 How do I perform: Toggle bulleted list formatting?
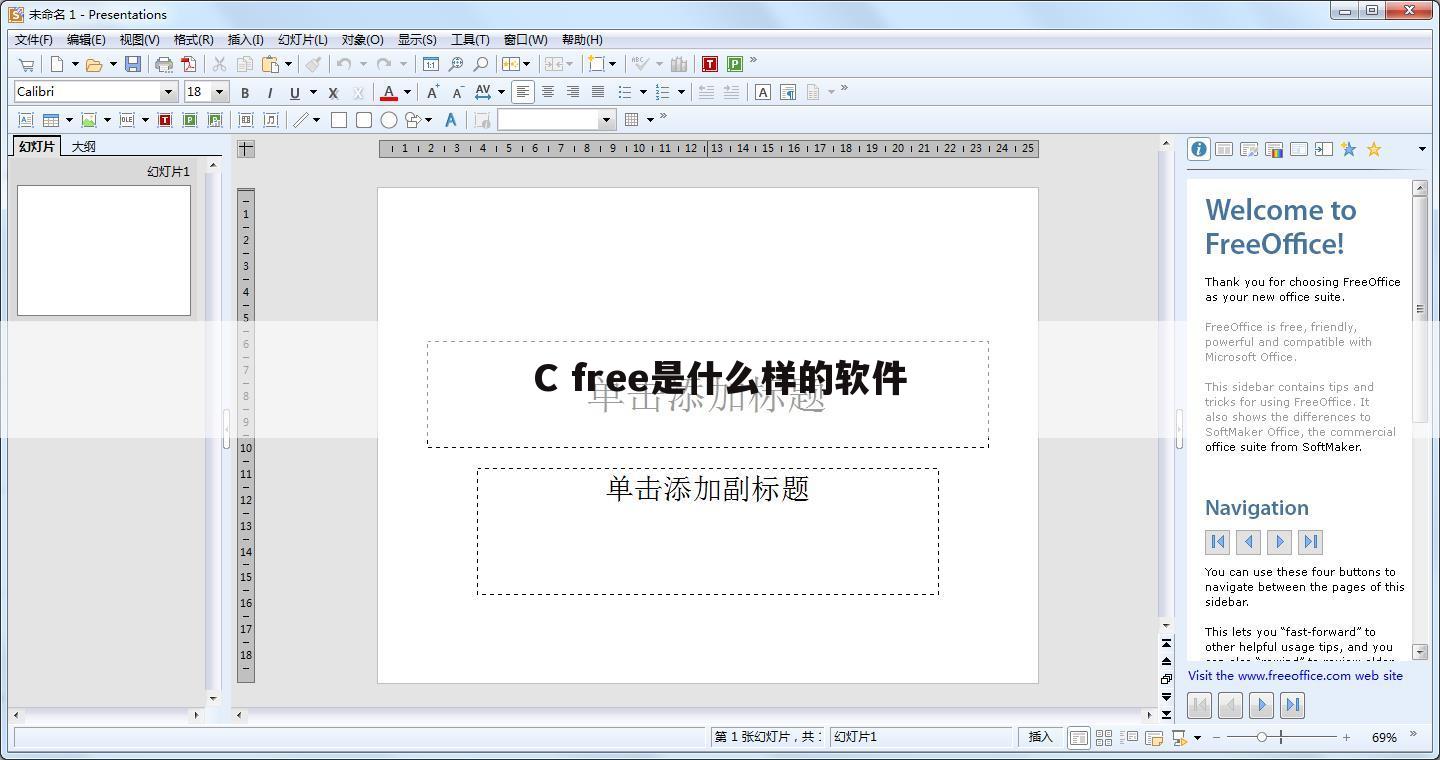624,92
